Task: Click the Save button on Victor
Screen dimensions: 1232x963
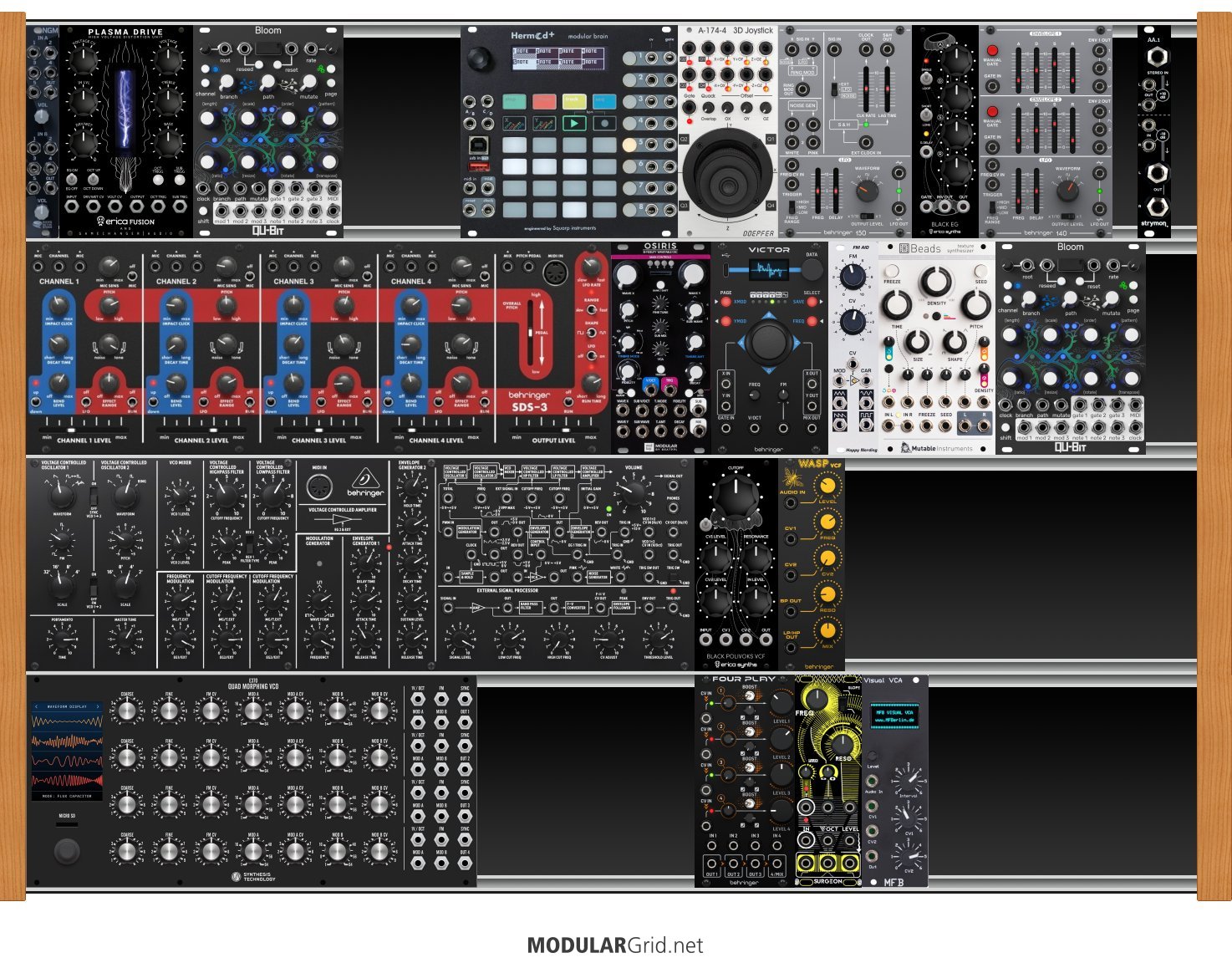Action: [811, 302]
